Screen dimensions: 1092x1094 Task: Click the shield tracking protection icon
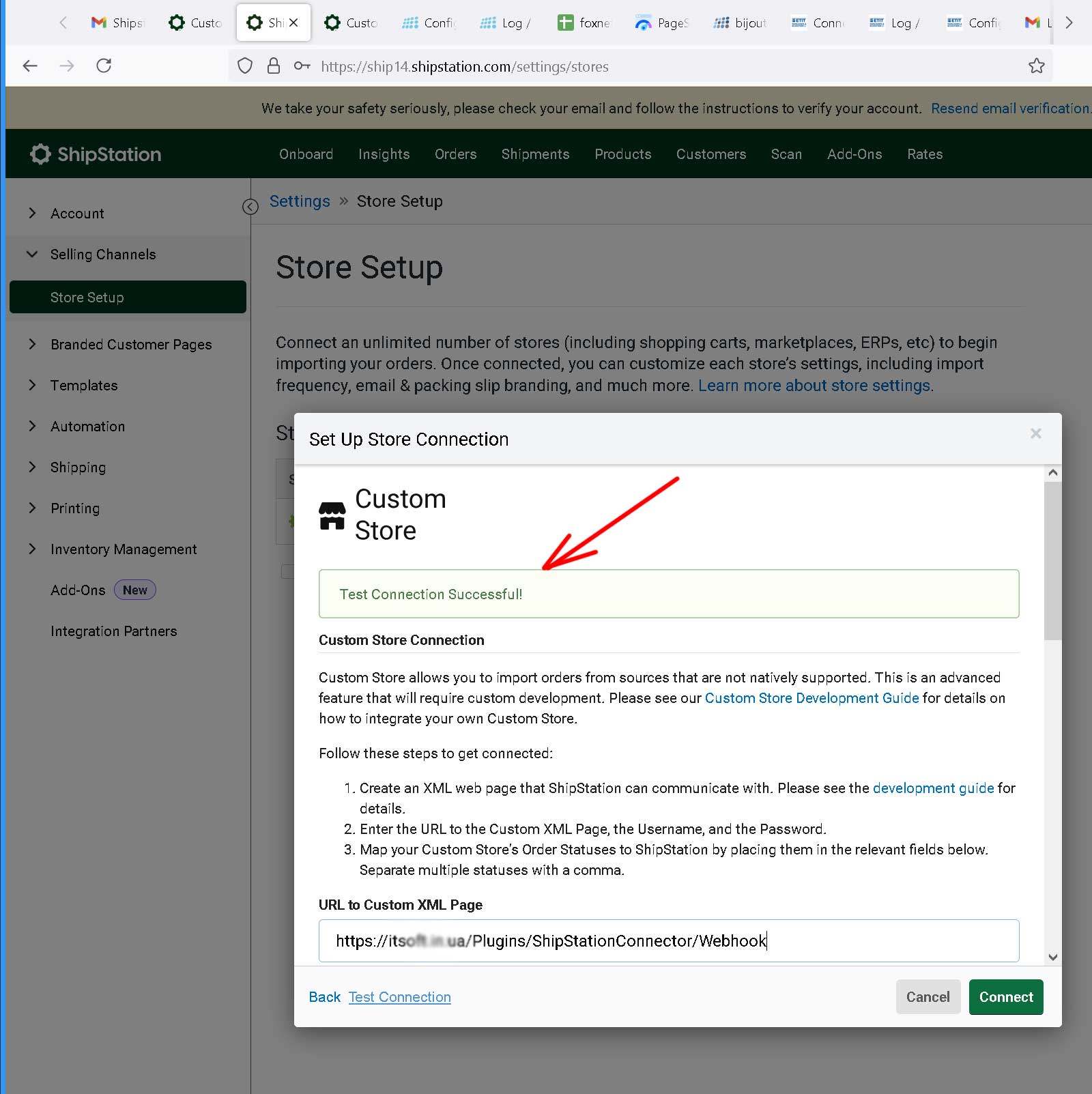[245, 66]
